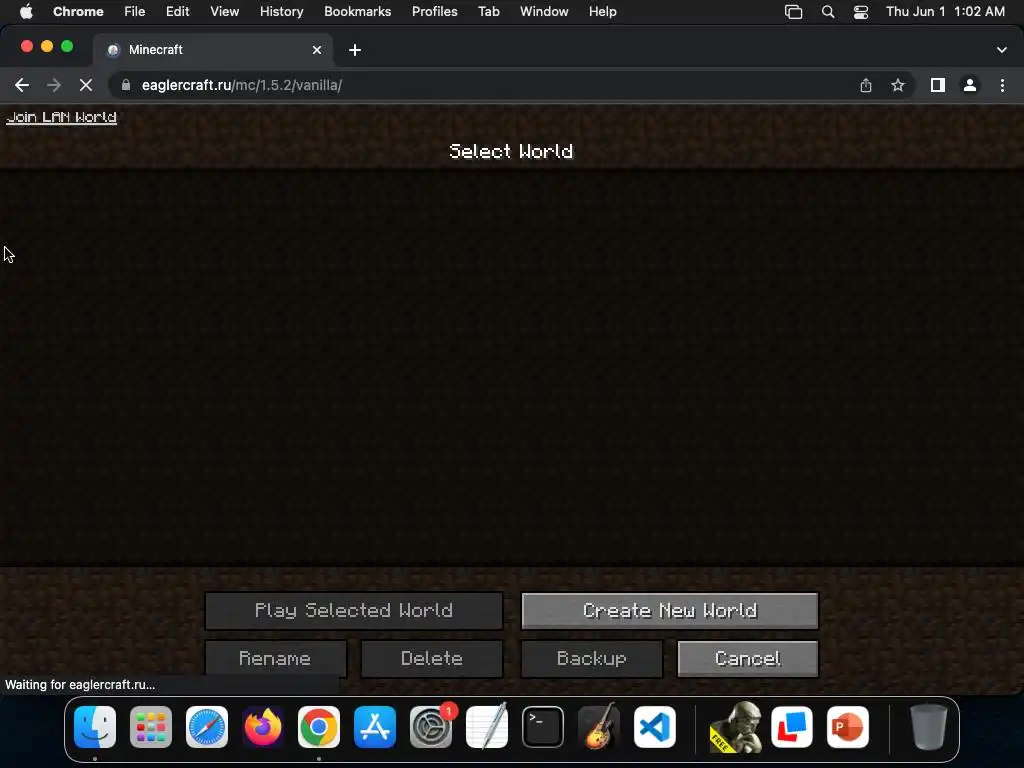Open the Help menu
1024x768 pixels.
pos(602,12)
